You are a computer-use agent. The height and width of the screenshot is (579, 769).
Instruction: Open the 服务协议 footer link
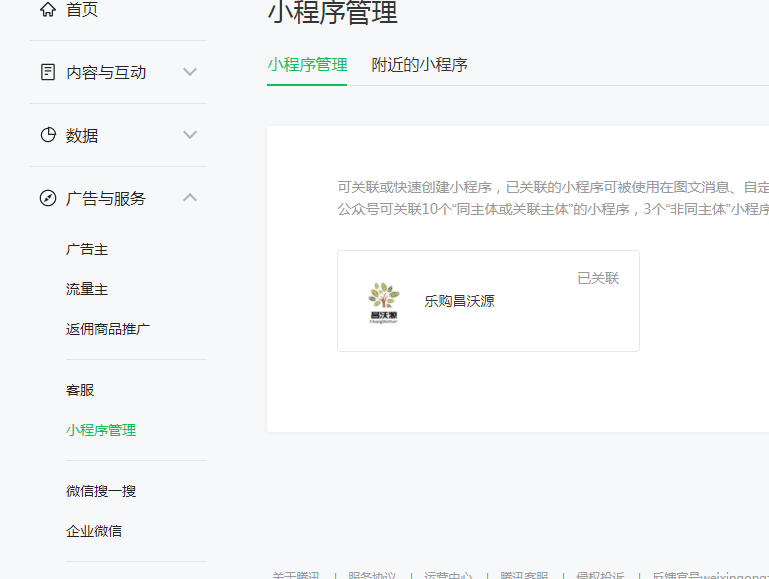point(372,575)
